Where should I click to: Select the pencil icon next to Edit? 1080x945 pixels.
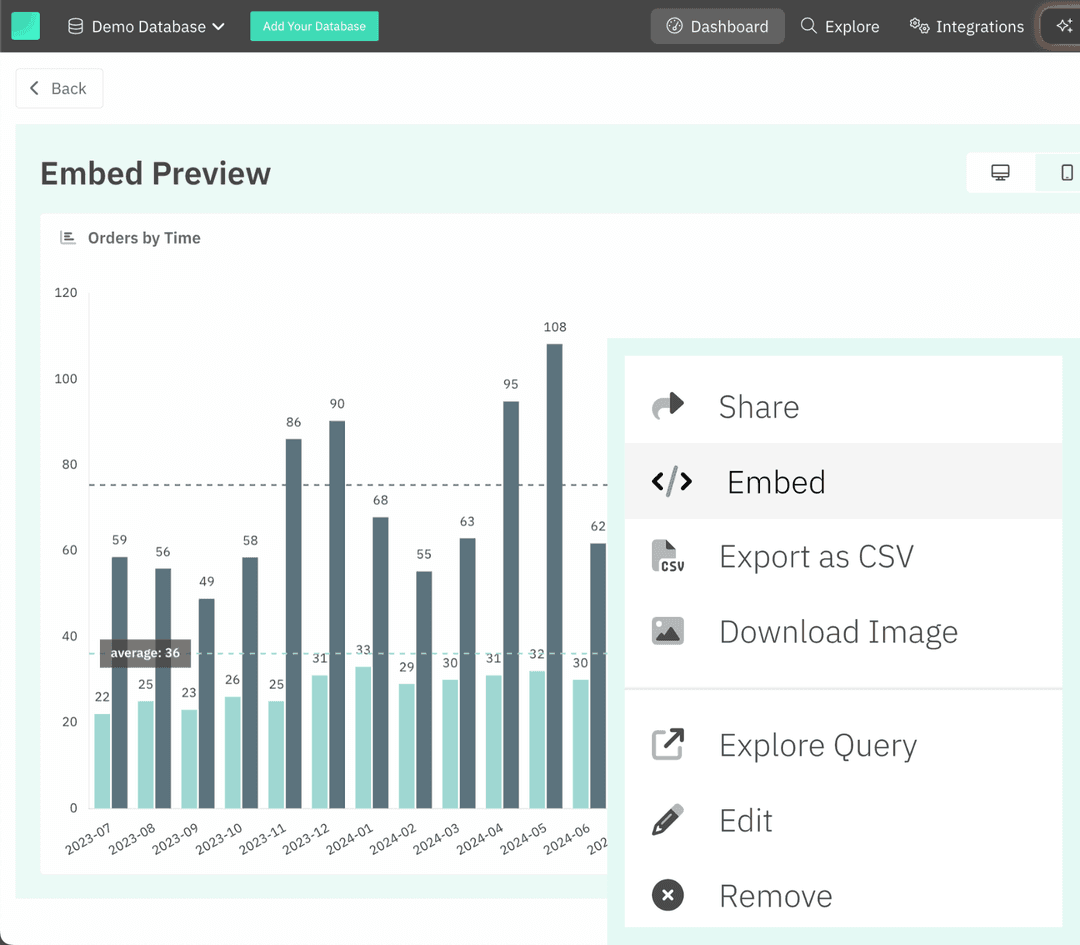(x=668, y=820)
